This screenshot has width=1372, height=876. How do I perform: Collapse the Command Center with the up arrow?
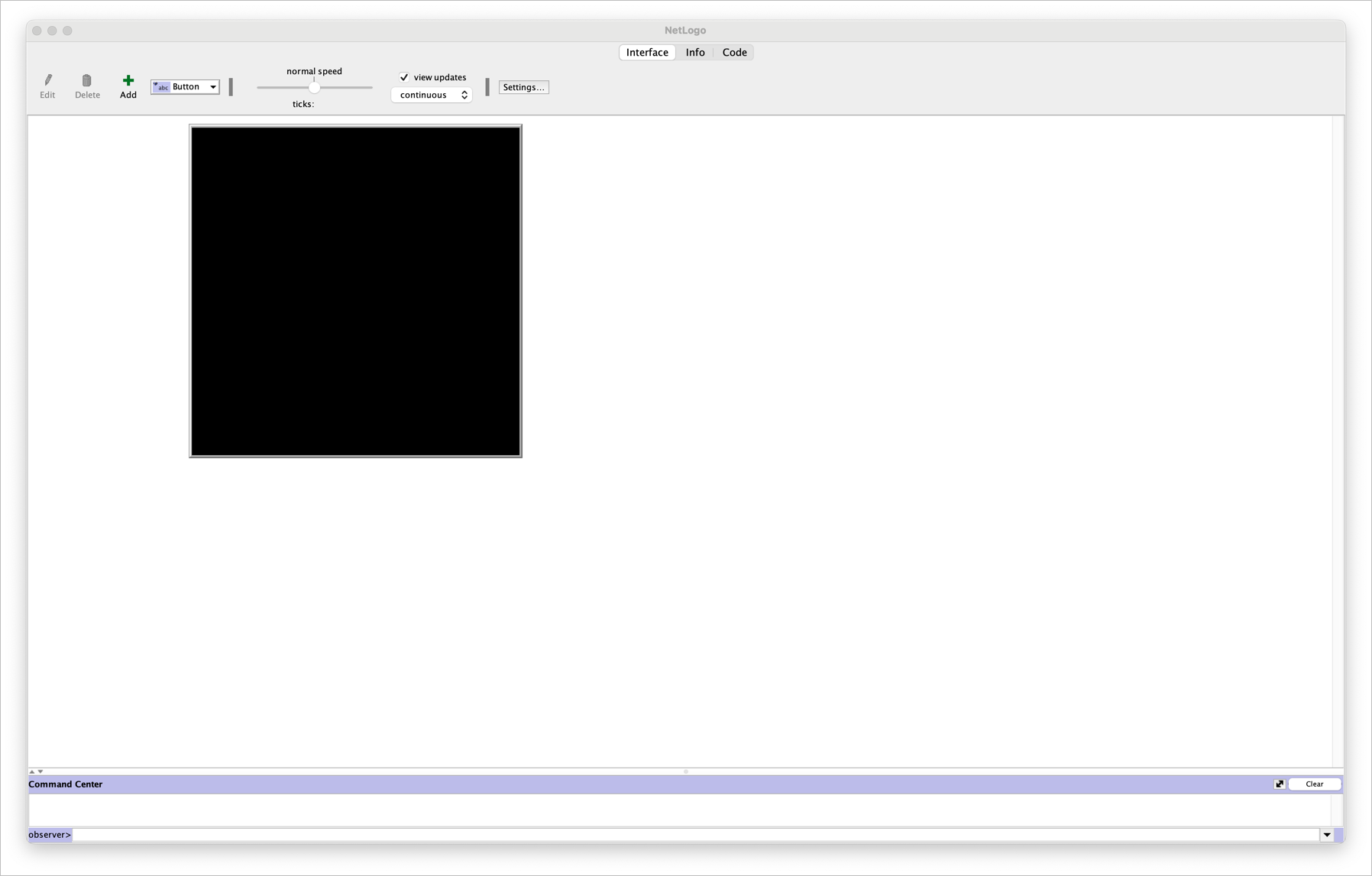click(31, 771)
